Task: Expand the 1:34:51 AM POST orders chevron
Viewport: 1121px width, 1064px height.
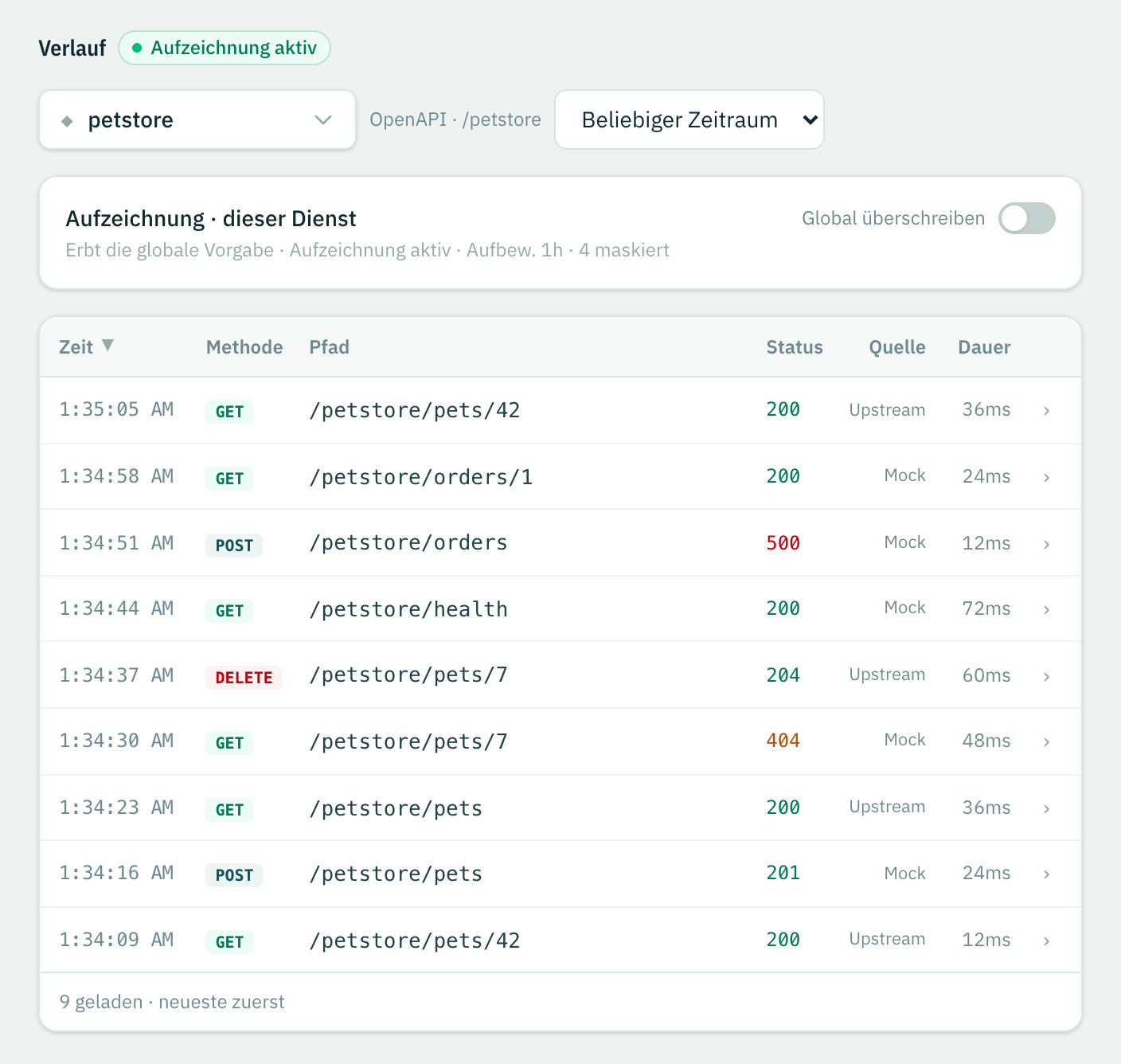Action: (x=1046, y=545)
